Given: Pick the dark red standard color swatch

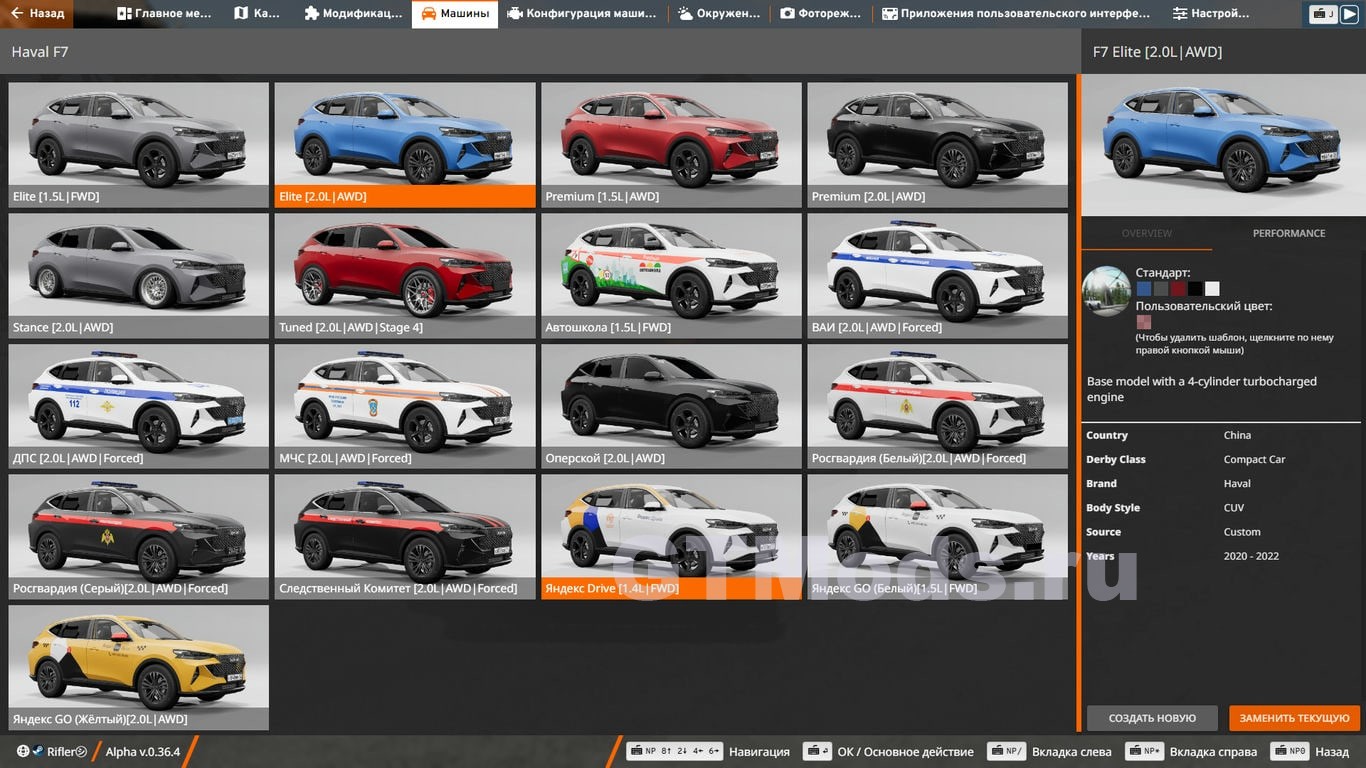Looking at the screenshot, I should [1178, 289].
